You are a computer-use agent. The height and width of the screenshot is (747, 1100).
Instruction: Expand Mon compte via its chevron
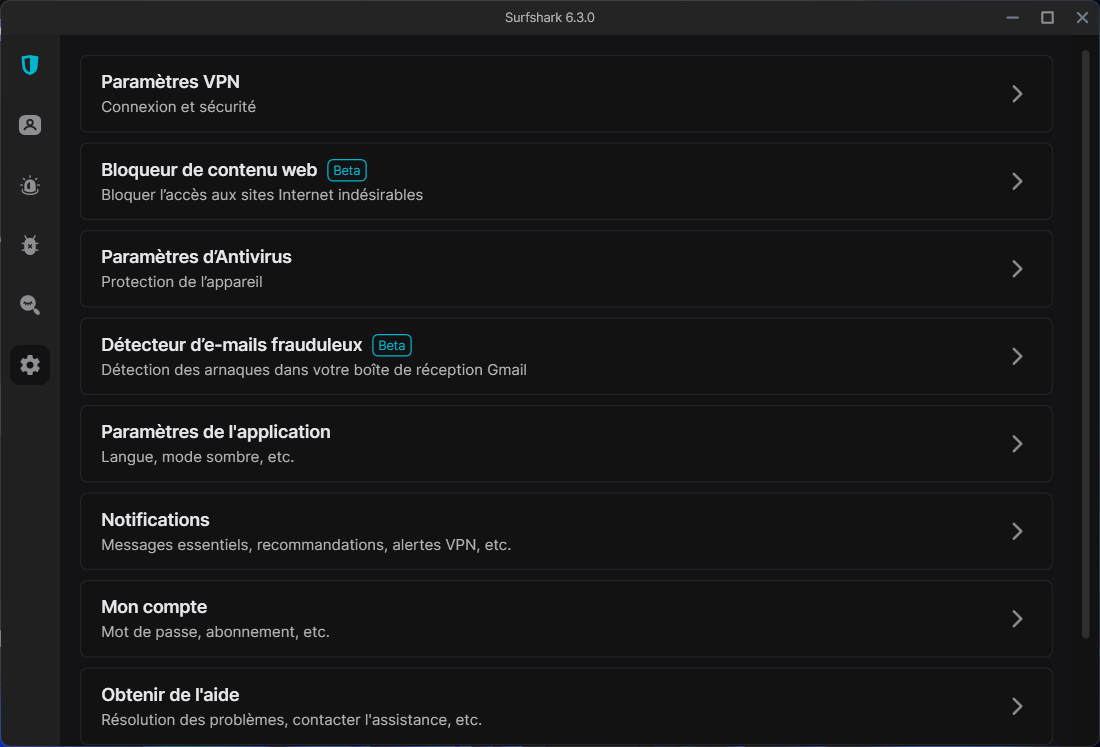pos(1017,619)
